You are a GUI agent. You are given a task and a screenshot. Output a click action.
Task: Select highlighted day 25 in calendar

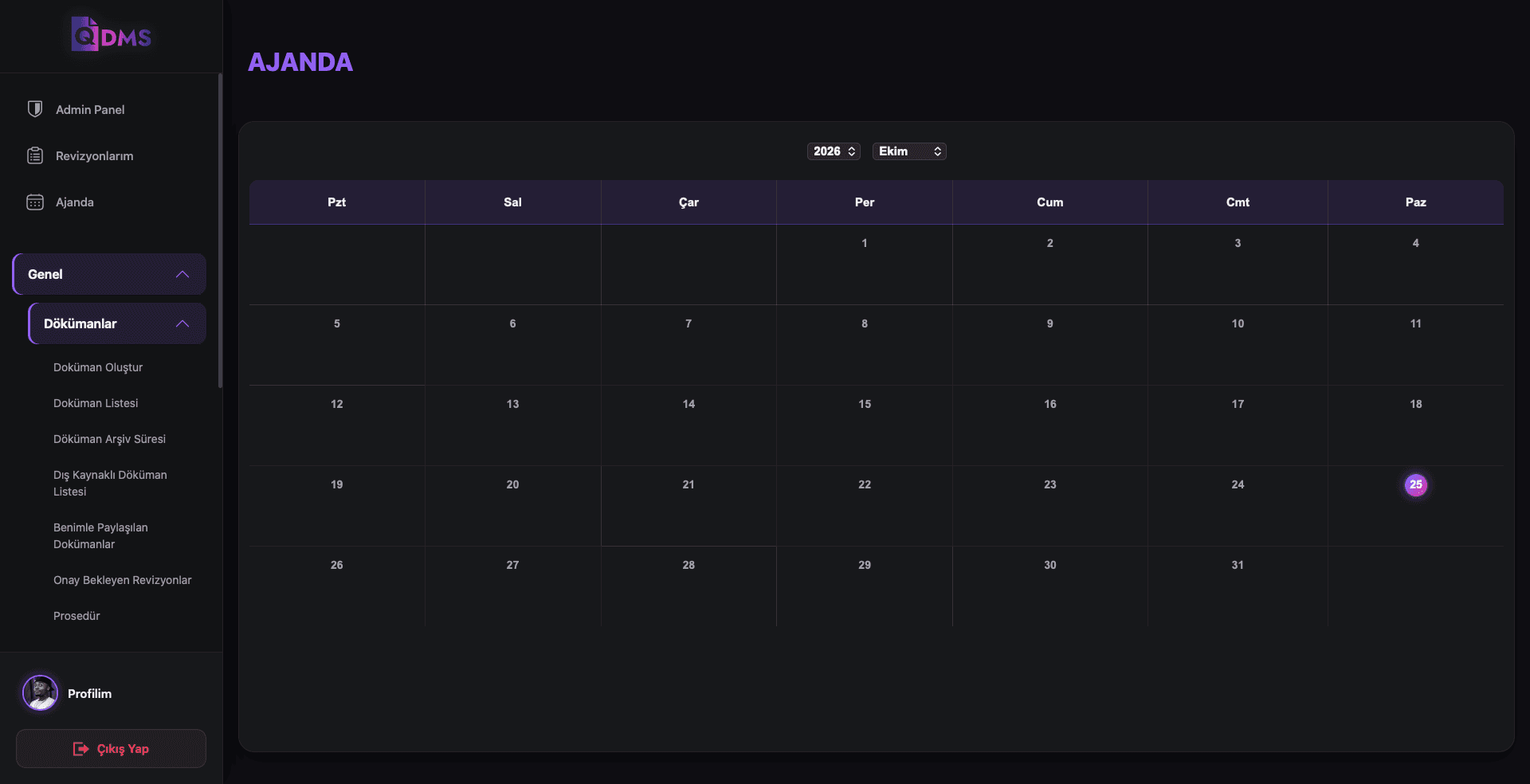coord(1416,484)
